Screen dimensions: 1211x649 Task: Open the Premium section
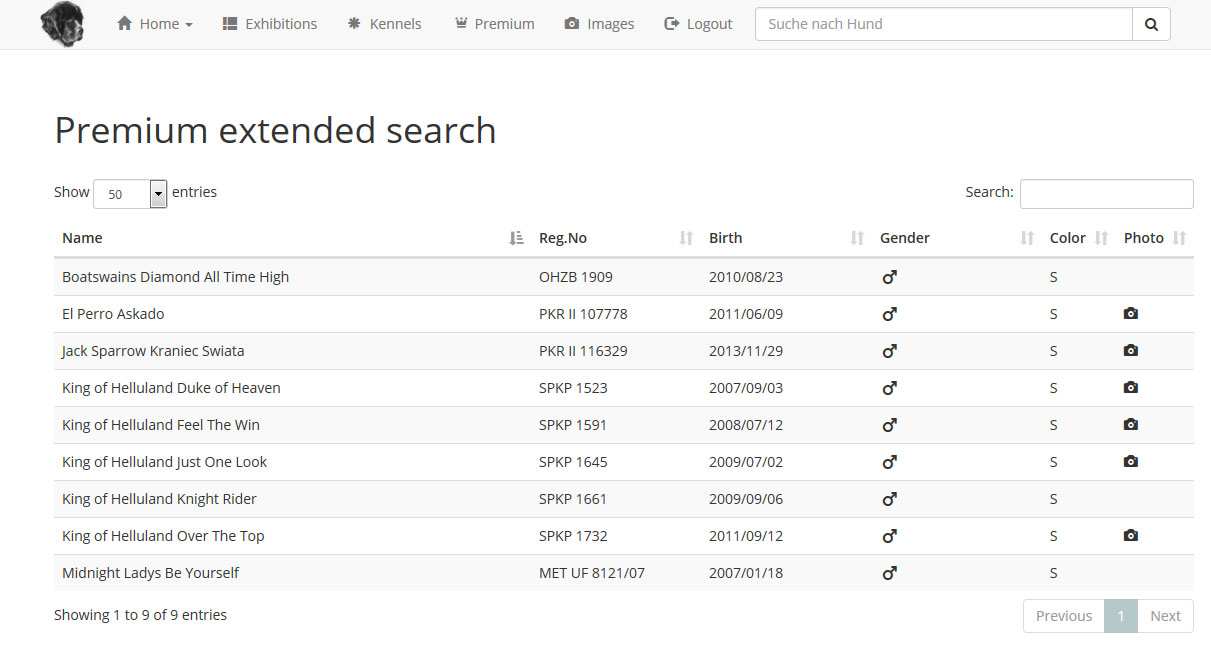click(x=494, y=24)
